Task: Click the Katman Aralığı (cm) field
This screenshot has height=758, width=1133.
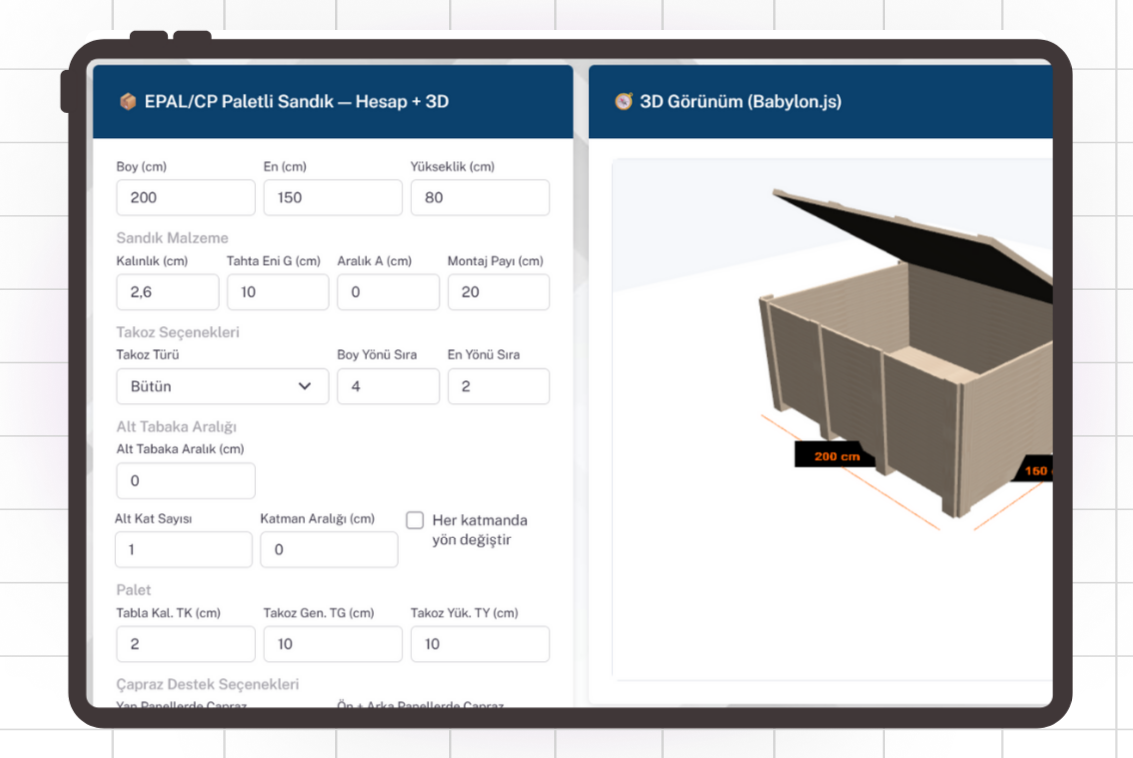Action: point(328,549)
